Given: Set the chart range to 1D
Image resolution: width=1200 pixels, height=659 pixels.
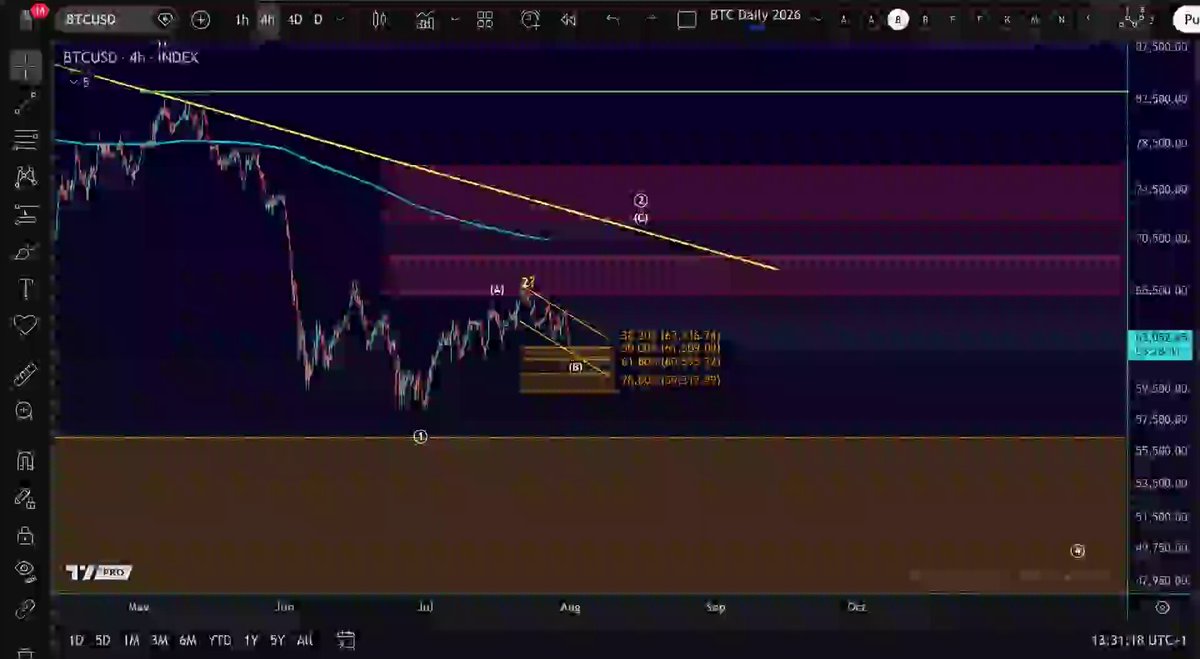Looking at the screenshot, I should 76,640.
